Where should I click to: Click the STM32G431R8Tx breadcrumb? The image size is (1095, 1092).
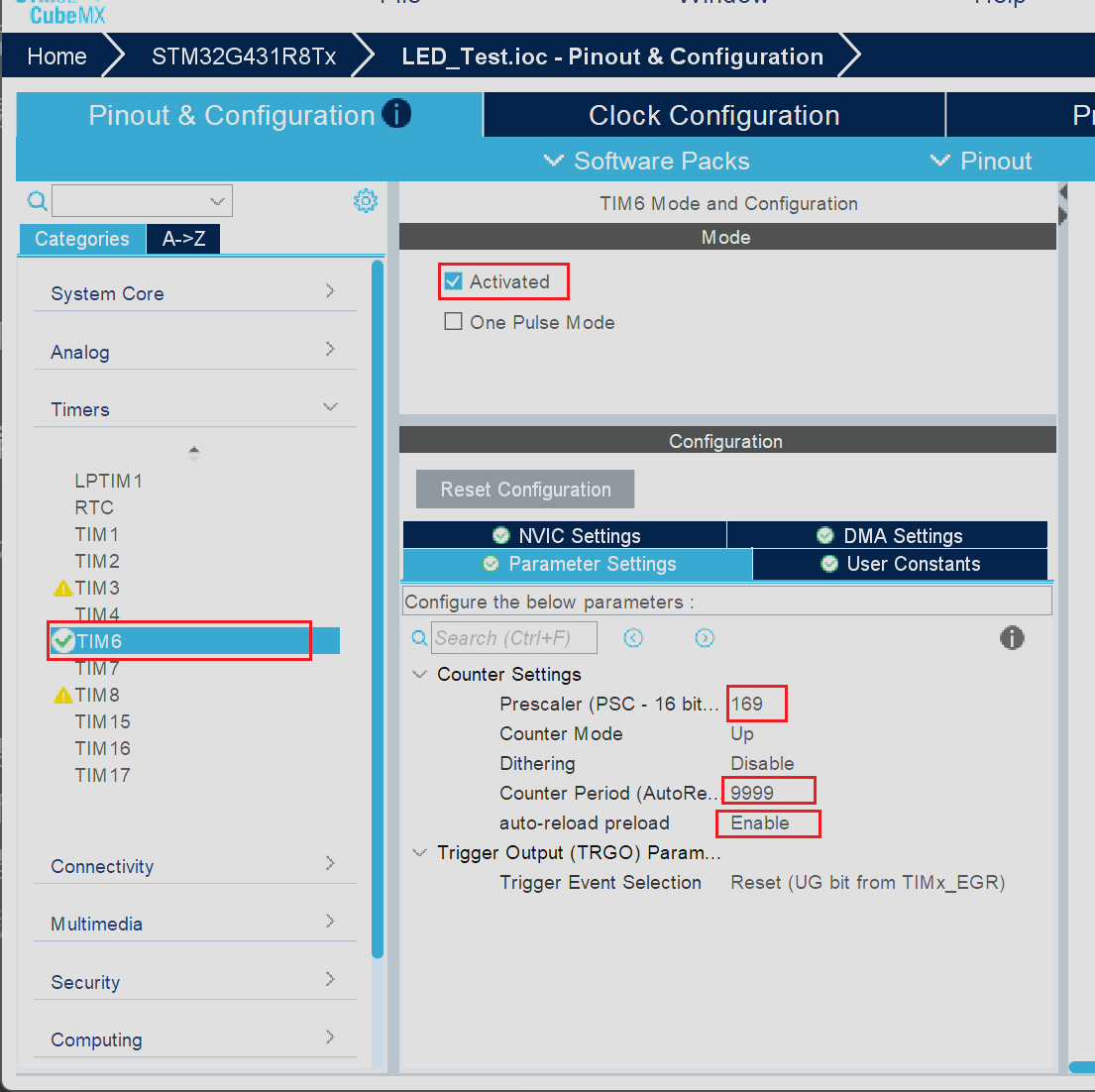(244, 55)
